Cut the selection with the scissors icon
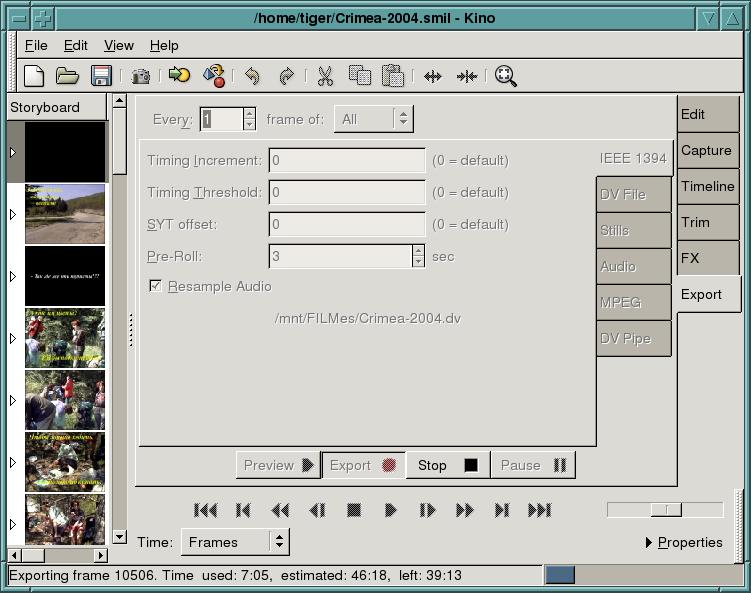 point(325,76)
